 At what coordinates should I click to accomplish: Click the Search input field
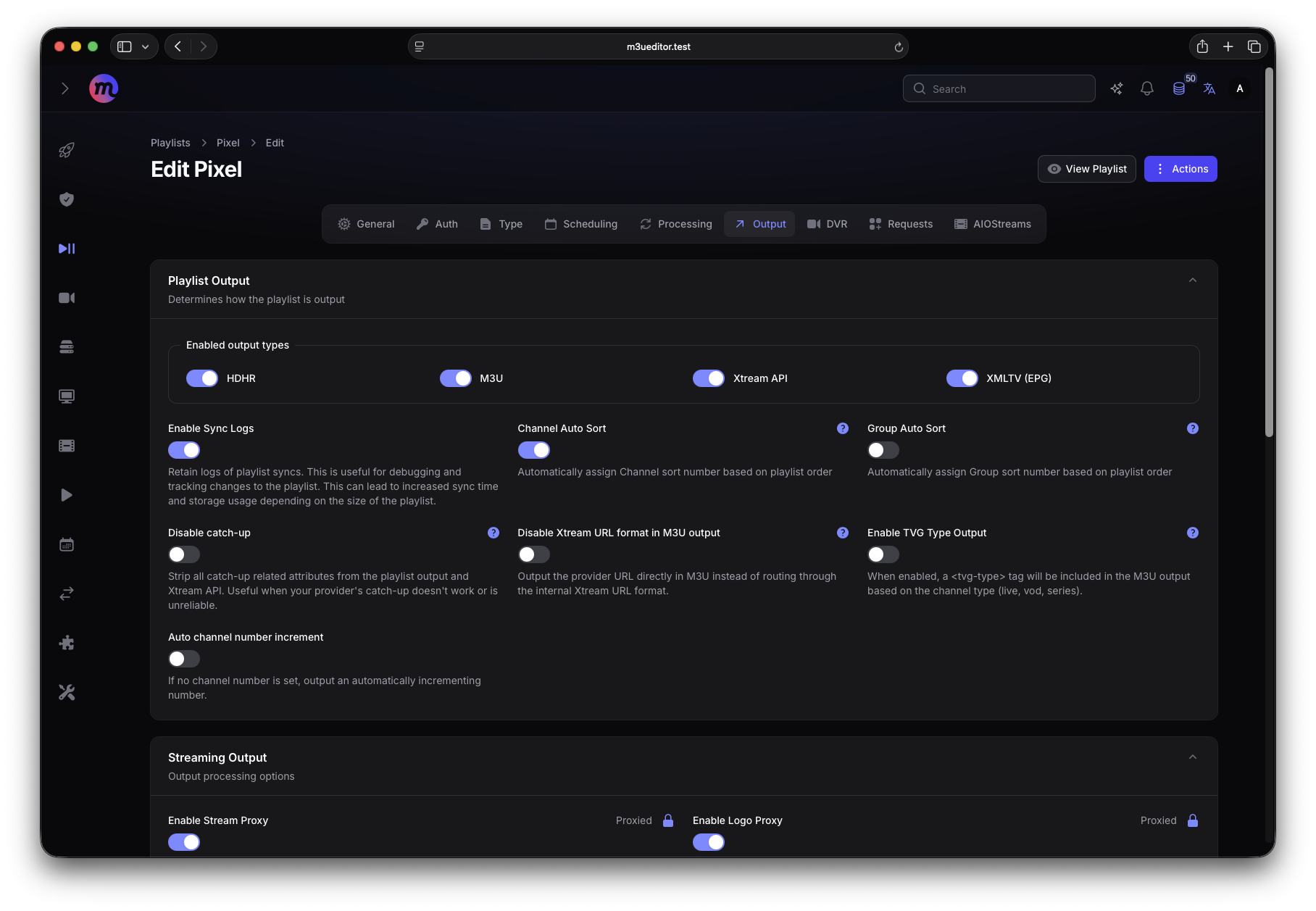pos(999,88)
